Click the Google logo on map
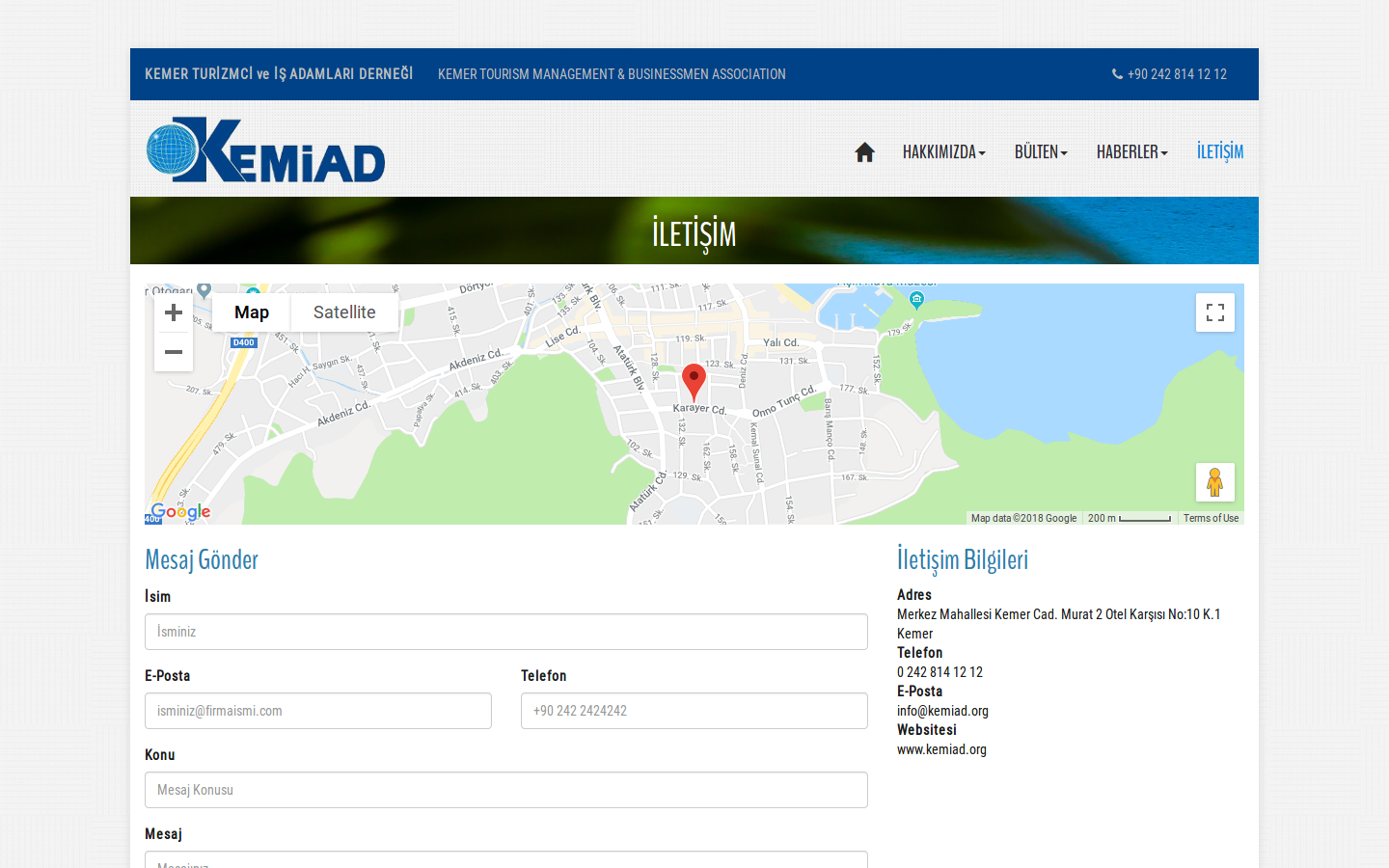This screenshot has width=1389, height=868. point(180,511)
